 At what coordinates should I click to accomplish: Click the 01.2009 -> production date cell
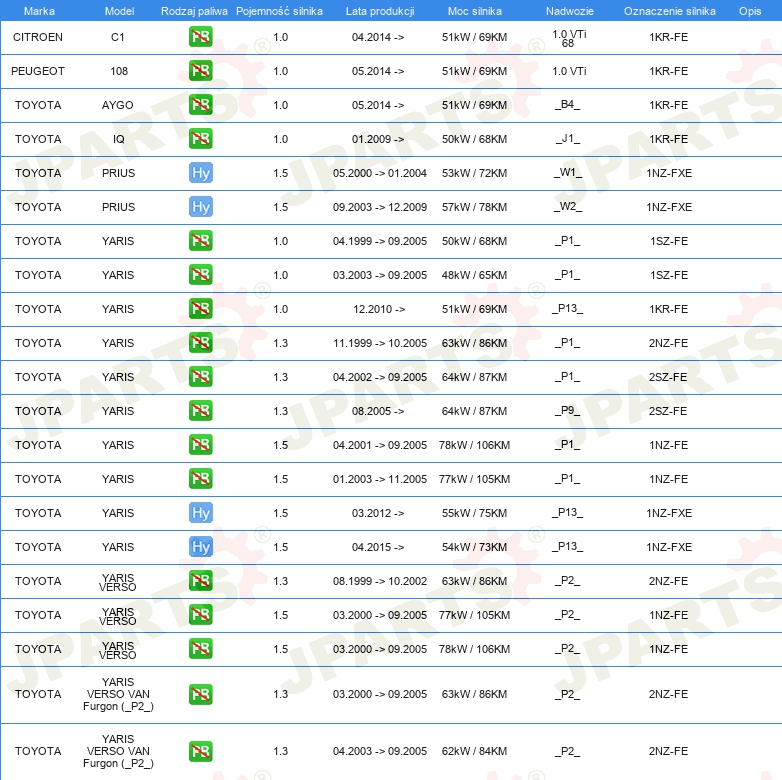(x=378, y=139)
